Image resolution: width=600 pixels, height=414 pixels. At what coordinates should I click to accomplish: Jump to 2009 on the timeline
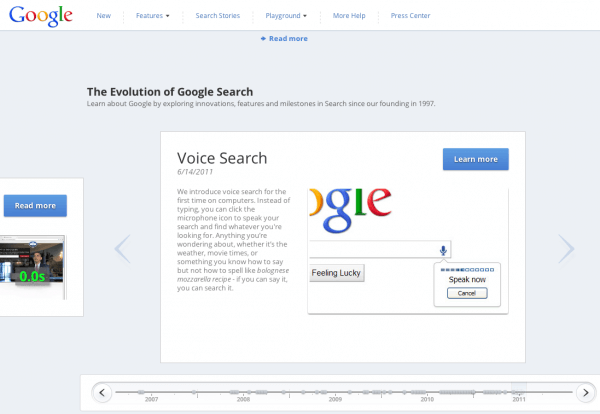tap(335, 399)
